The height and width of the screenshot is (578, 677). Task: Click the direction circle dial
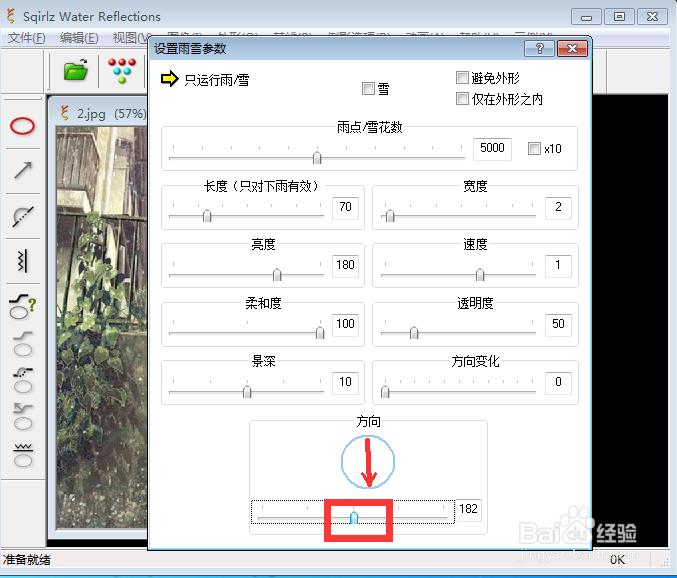click(368, 462)
